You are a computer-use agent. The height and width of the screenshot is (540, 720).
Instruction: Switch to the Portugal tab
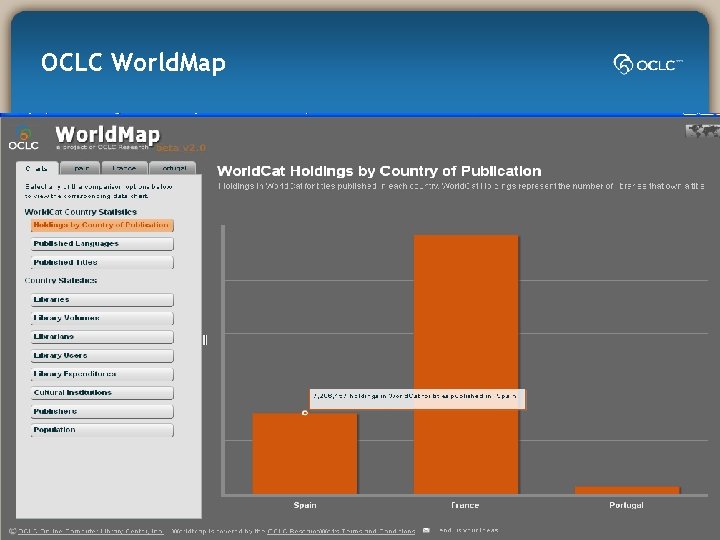pyautogui.click(x=173, y=169)
